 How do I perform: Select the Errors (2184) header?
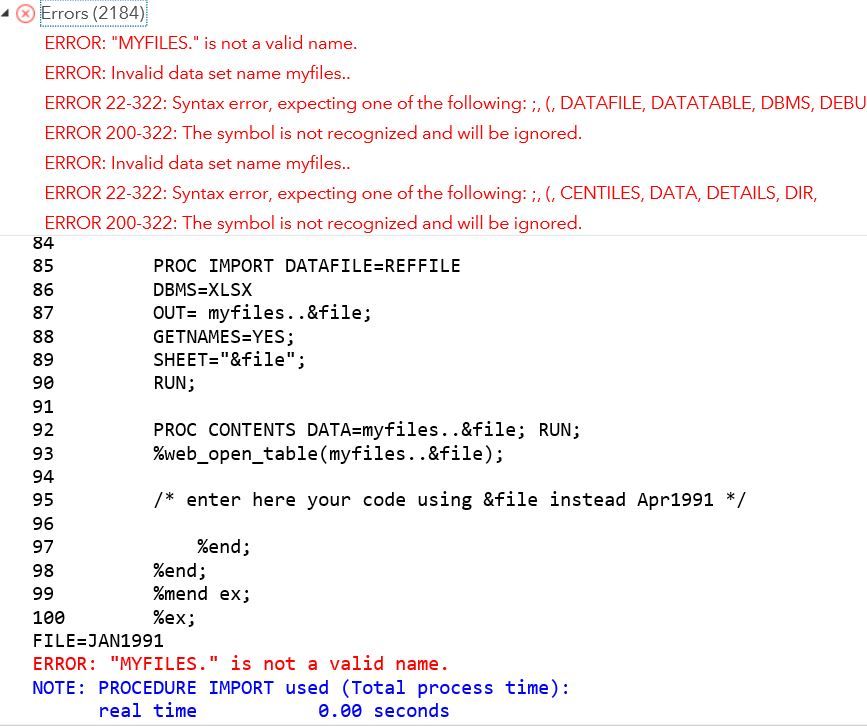(x=93, y=13)
